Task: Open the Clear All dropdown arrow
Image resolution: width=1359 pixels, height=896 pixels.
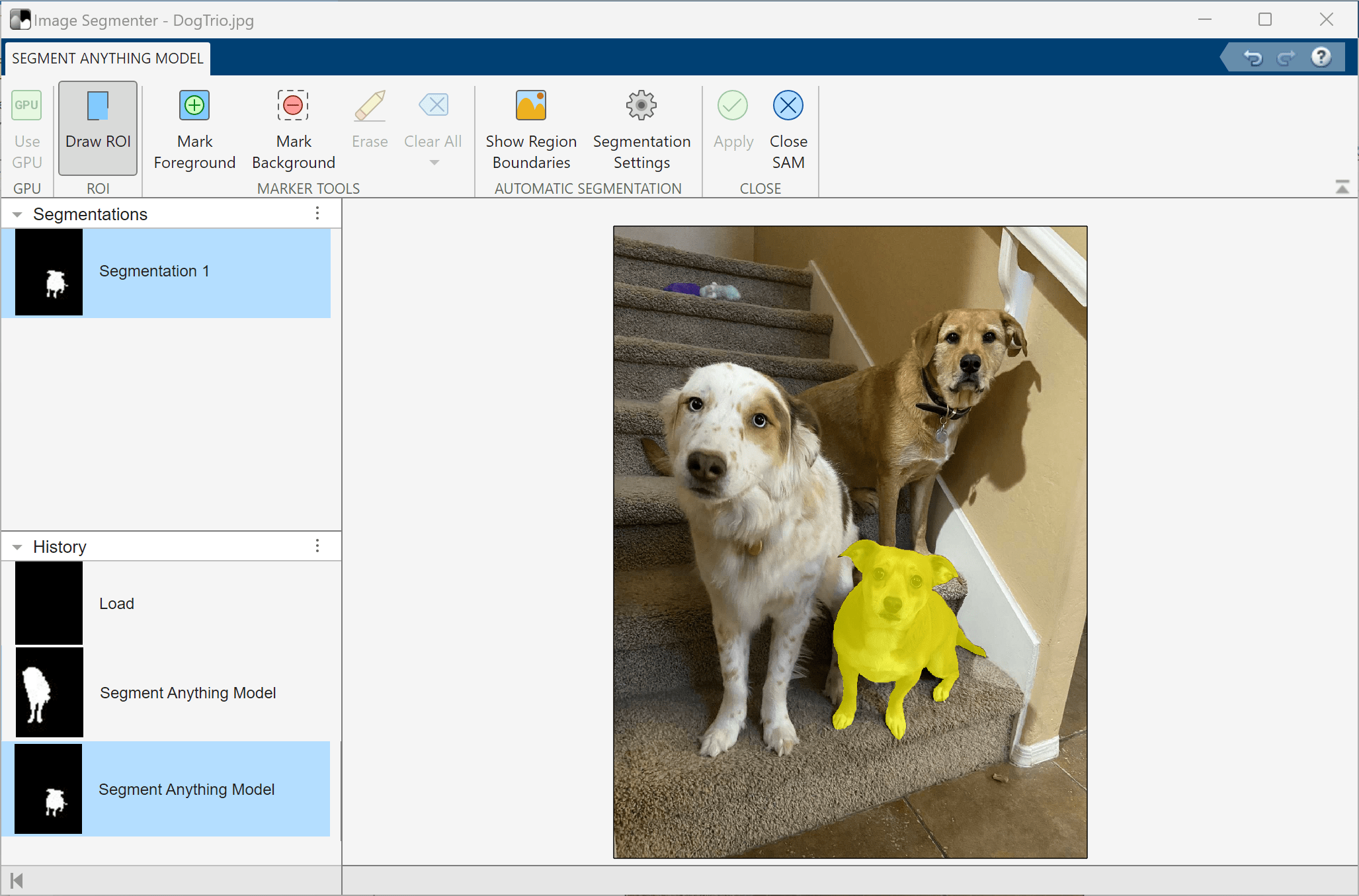Action: pos(434,163)
